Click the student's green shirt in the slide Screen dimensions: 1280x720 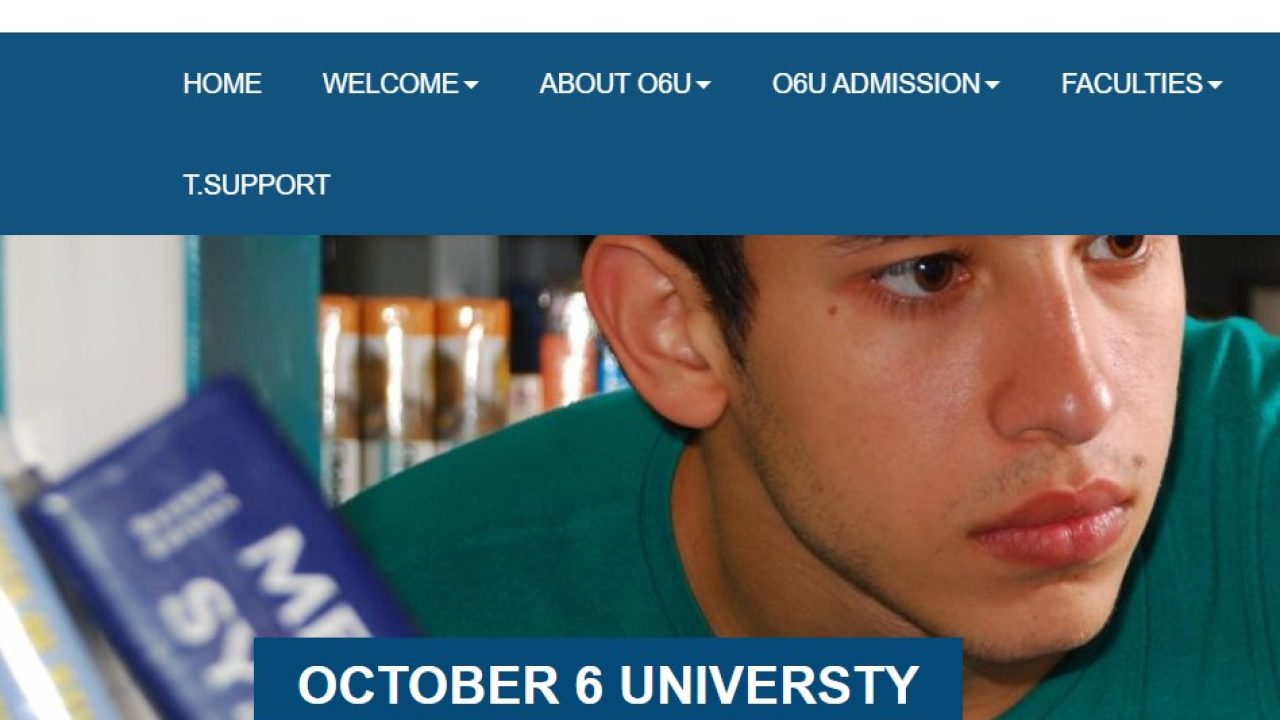click(520, 540)
